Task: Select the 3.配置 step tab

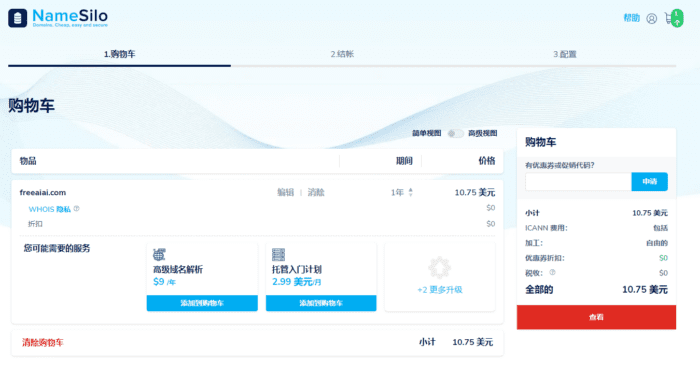Action: click(565, 54)
